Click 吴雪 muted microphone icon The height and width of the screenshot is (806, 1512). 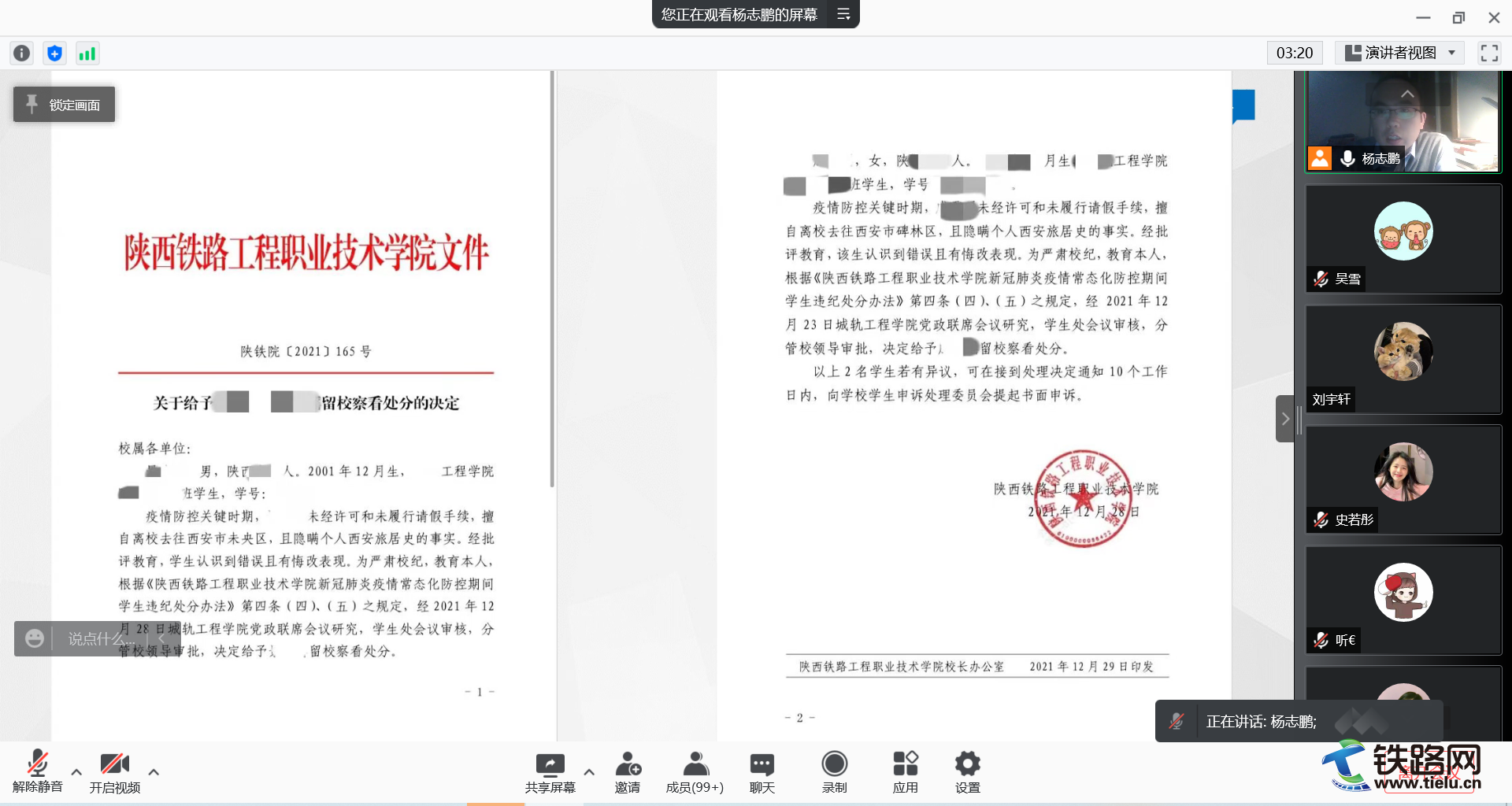(1321, 279)
